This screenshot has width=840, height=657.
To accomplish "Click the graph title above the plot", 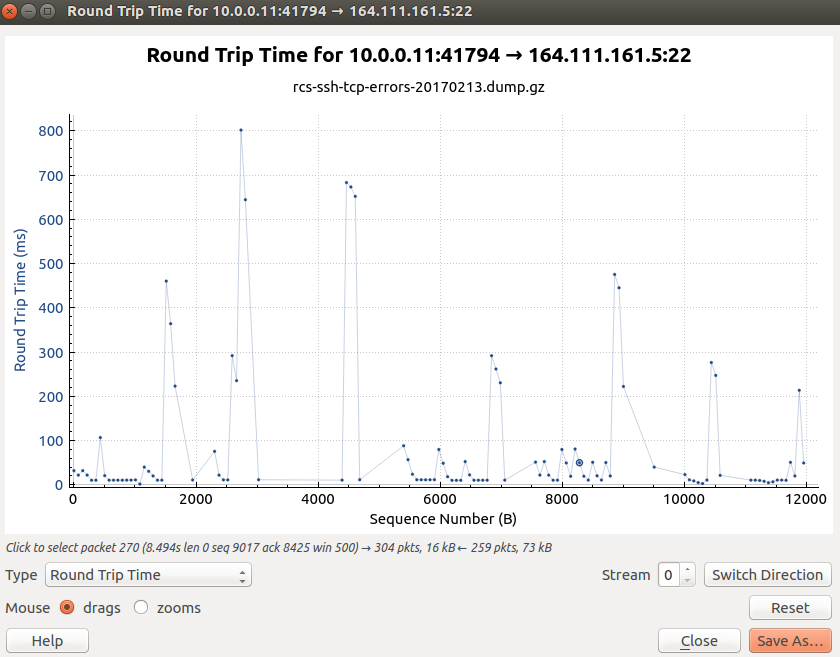I will 419,55.
